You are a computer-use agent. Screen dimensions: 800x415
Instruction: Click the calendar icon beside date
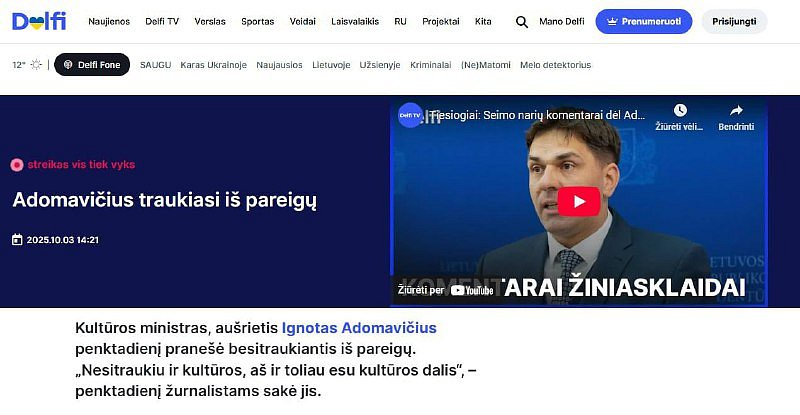[x=17, y=239]
